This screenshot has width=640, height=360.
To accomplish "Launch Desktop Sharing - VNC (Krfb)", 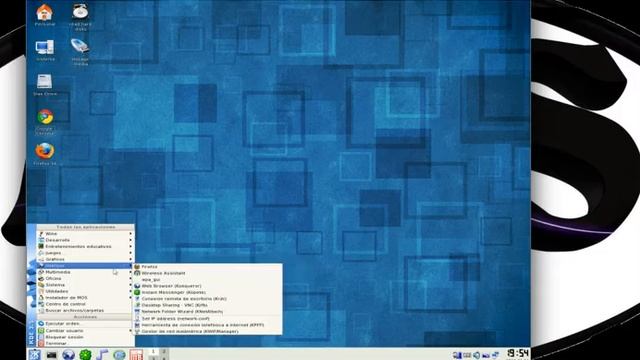I will click(208, 305).
